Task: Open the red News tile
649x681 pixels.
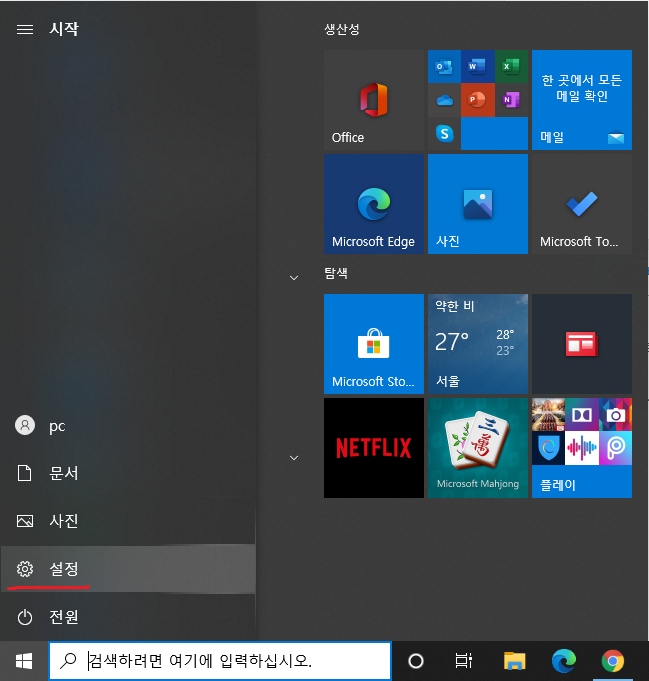Action: (582, 344)
